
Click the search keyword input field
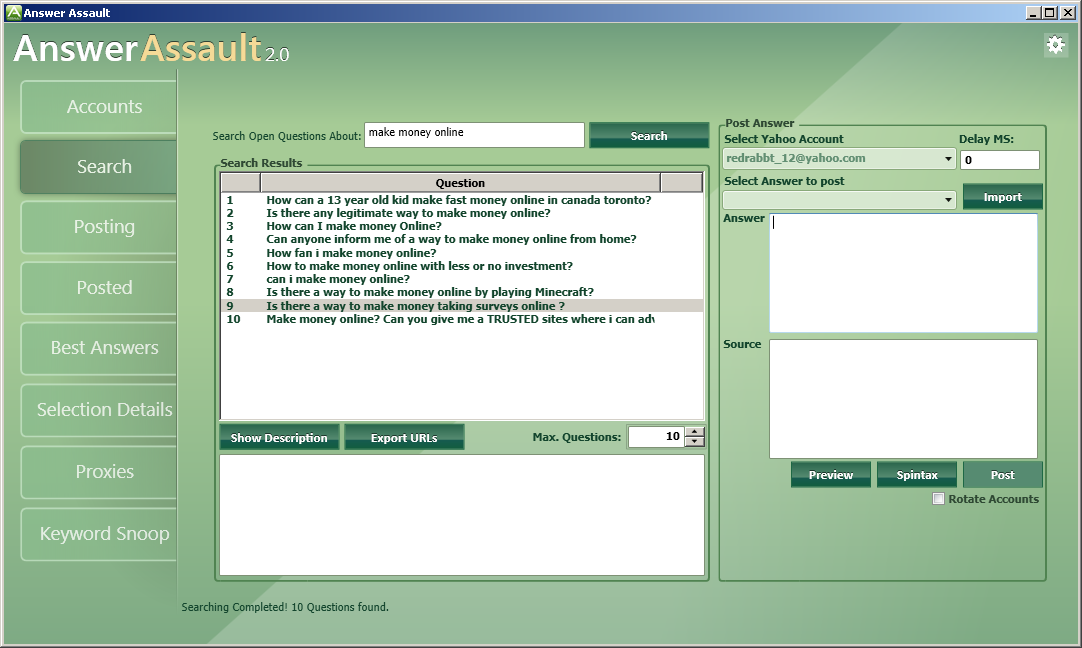tap(474, 135)
